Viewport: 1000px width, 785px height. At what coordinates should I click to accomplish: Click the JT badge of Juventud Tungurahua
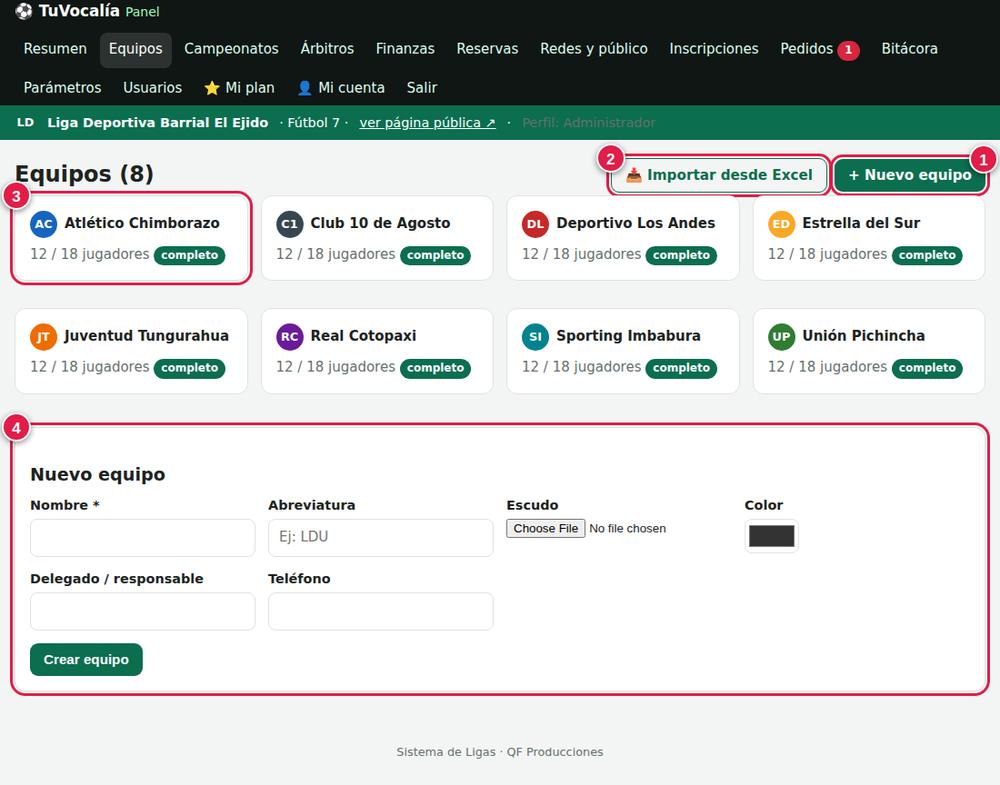point(43,337)
